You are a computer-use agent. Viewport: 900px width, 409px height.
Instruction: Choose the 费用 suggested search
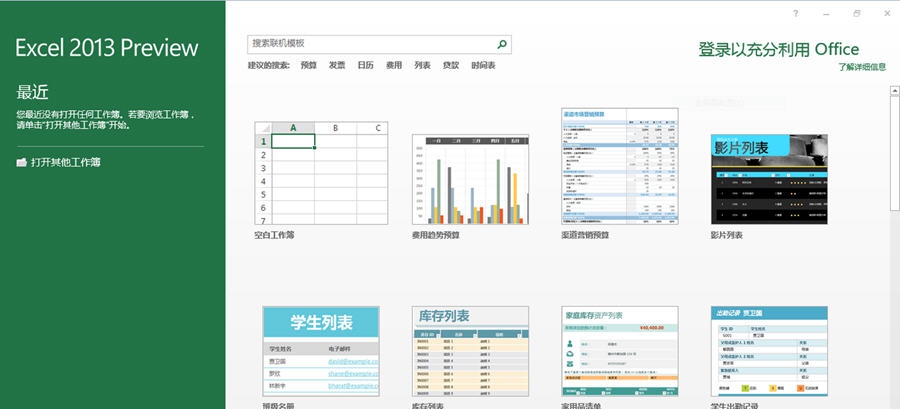[394, 65]
